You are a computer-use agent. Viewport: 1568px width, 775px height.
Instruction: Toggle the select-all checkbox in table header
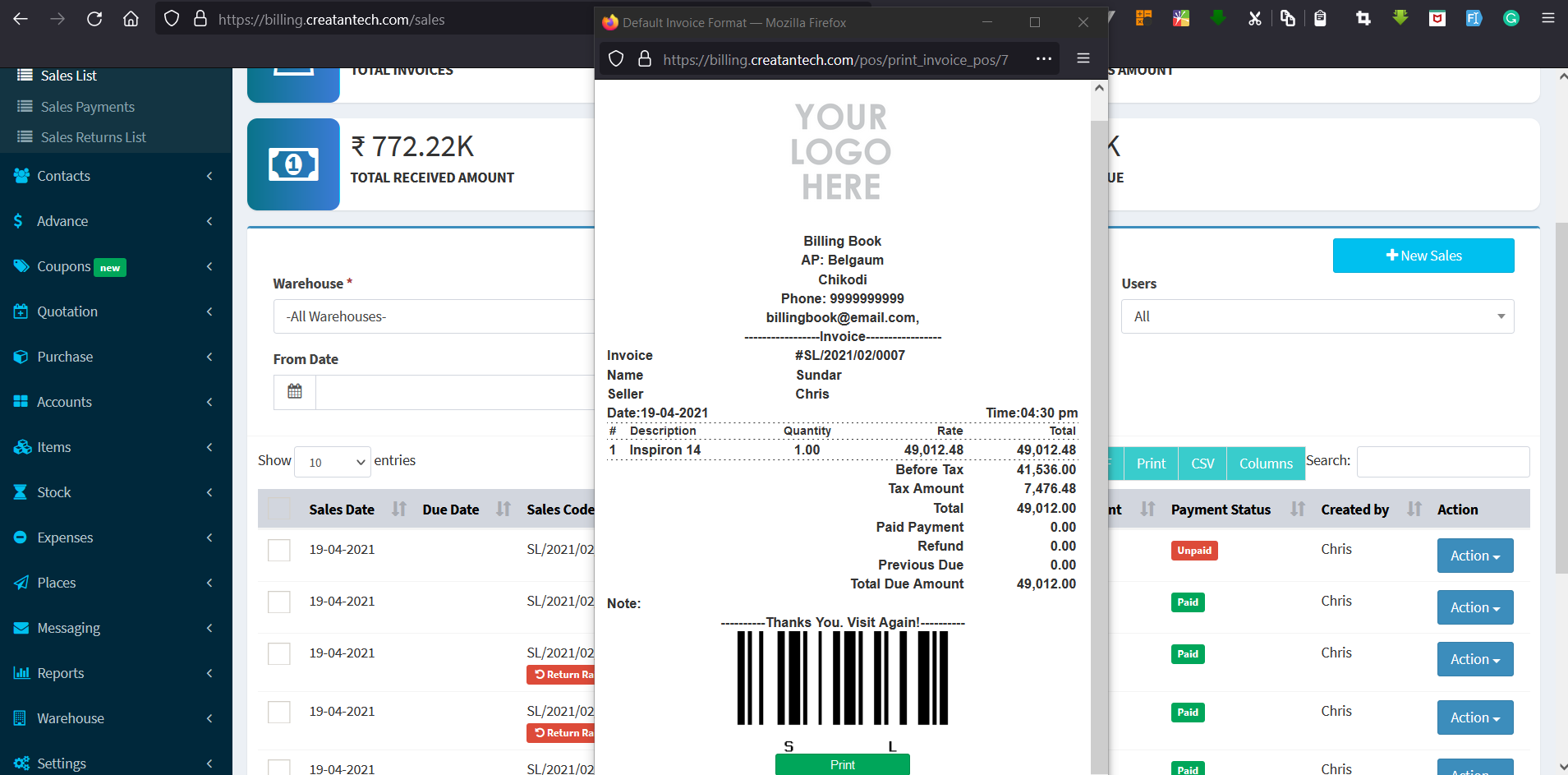point(279,509)
